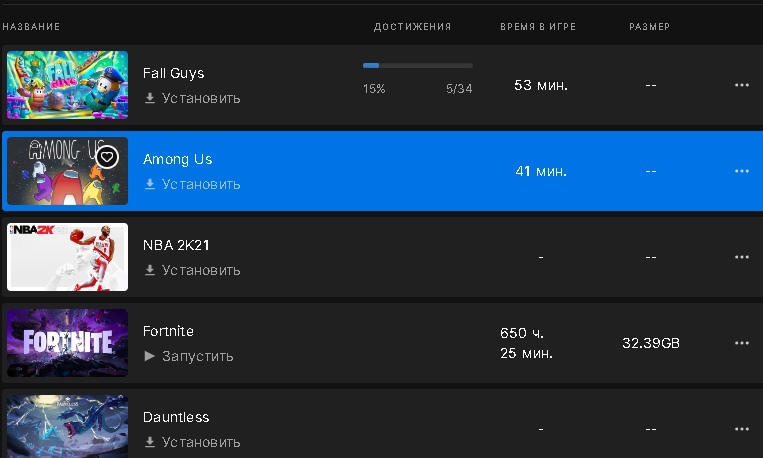Open three-dot menu for NBA 2K21

pos(741,257)
